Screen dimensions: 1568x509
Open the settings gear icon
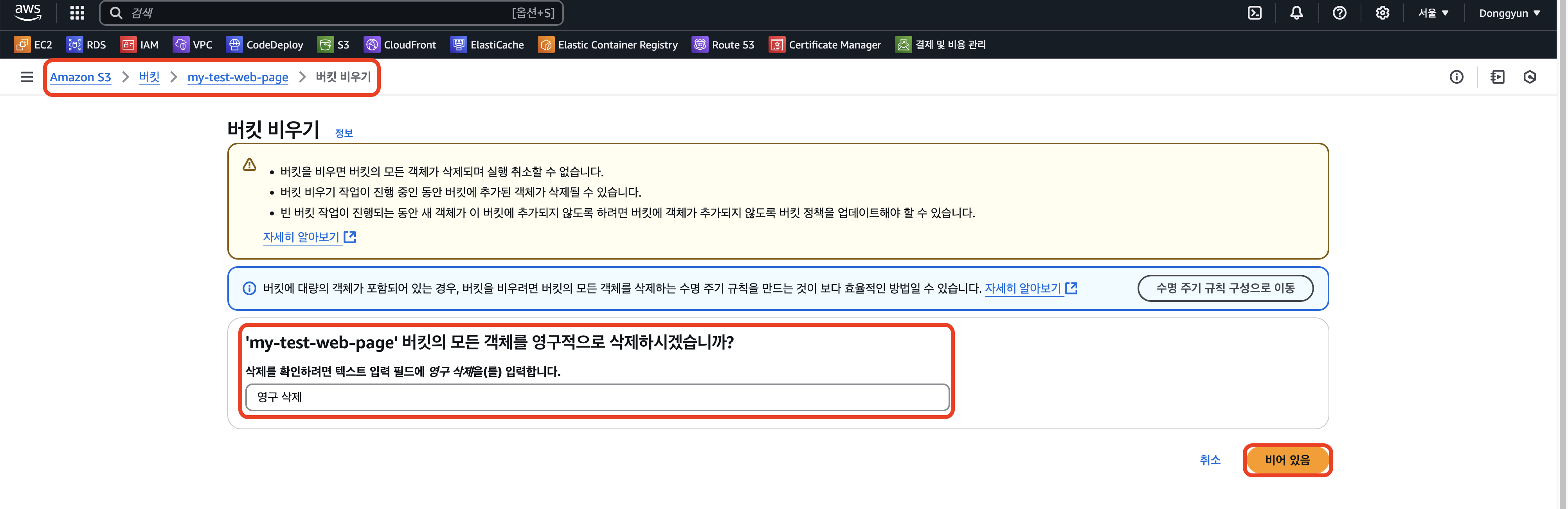point(1383,13)
